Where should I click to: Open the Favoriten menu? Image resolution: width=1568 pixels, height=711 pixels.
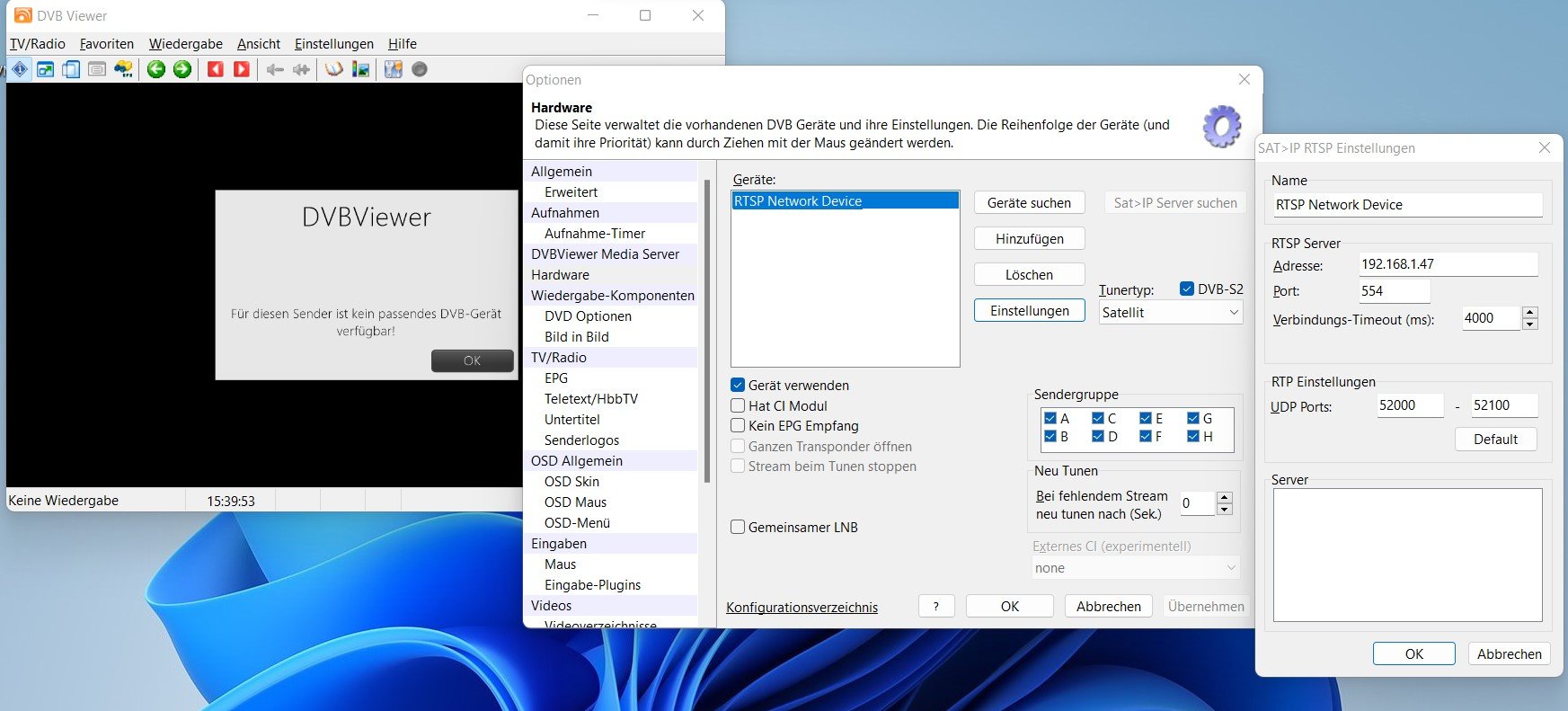(x=106, y=43)
